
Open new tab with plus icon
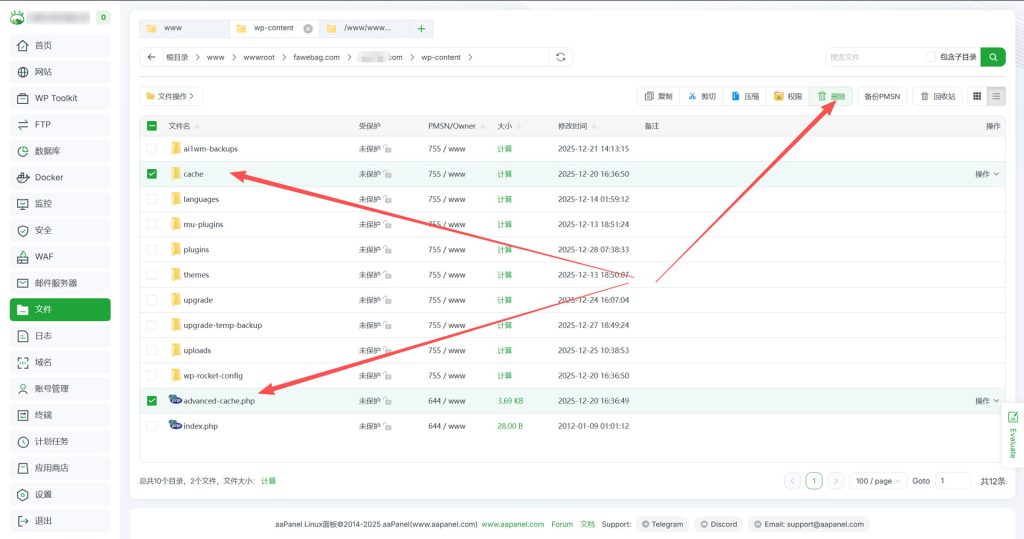click(421, 29)
